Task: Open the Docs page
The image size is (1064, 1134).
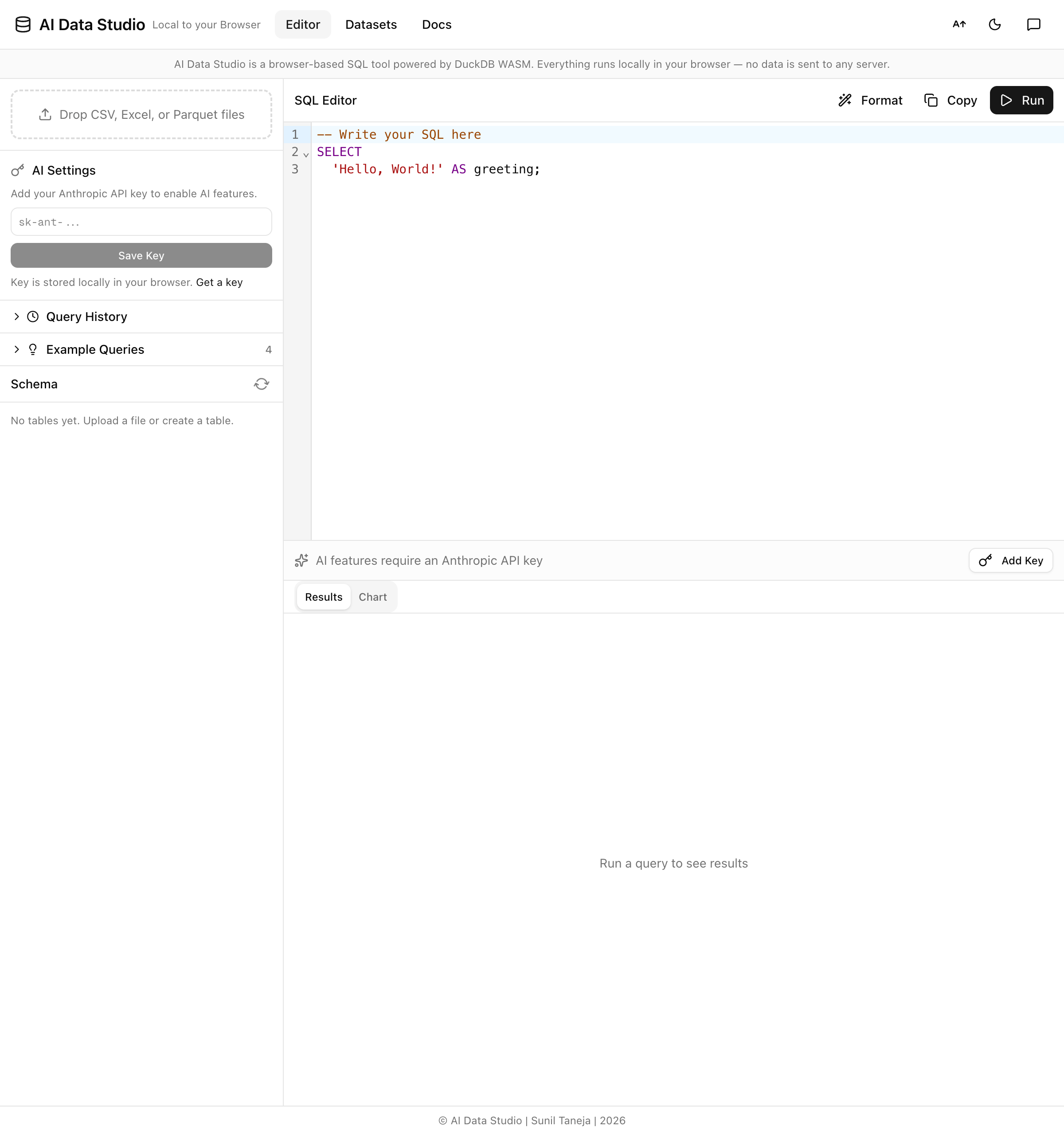Action: pyautogui.click(x=436, y=24)
